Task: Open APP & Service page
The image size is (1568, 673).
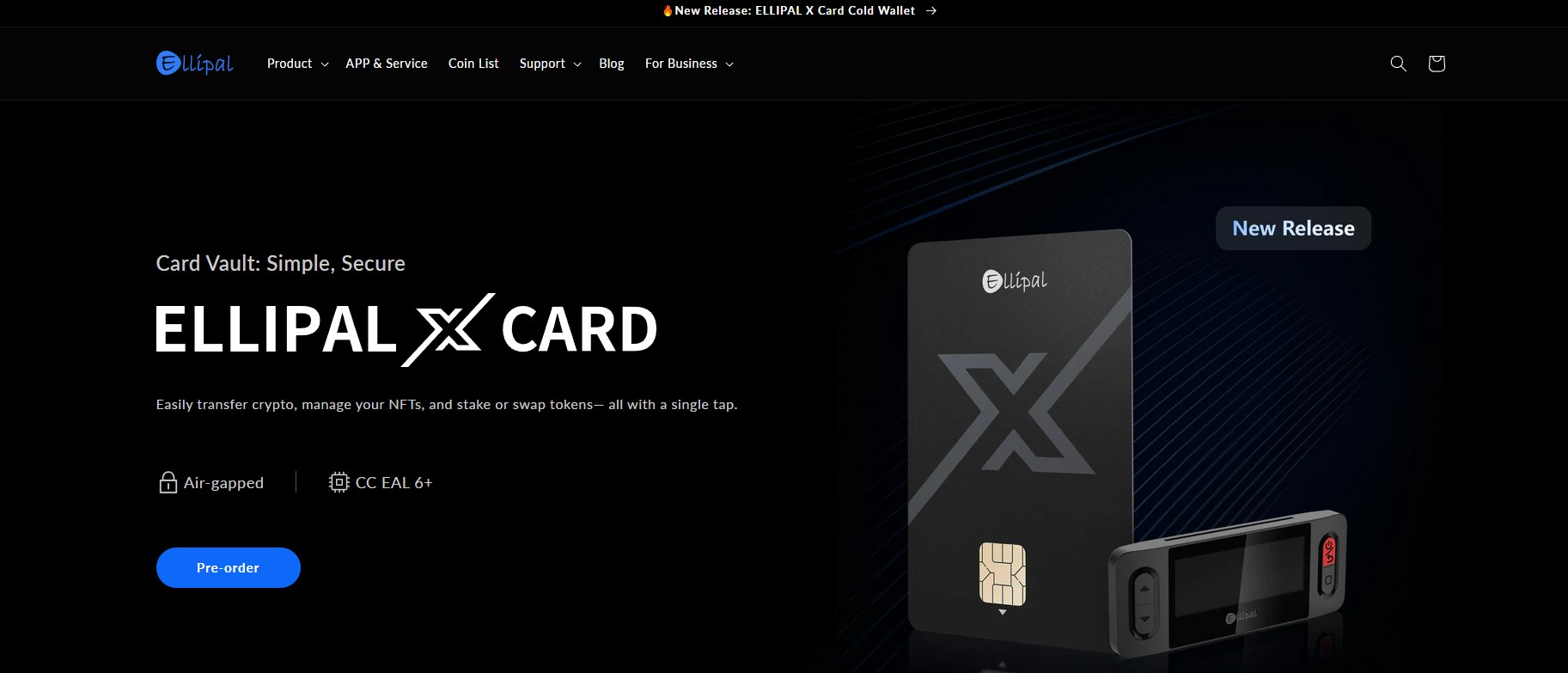Action: [387, 64]
